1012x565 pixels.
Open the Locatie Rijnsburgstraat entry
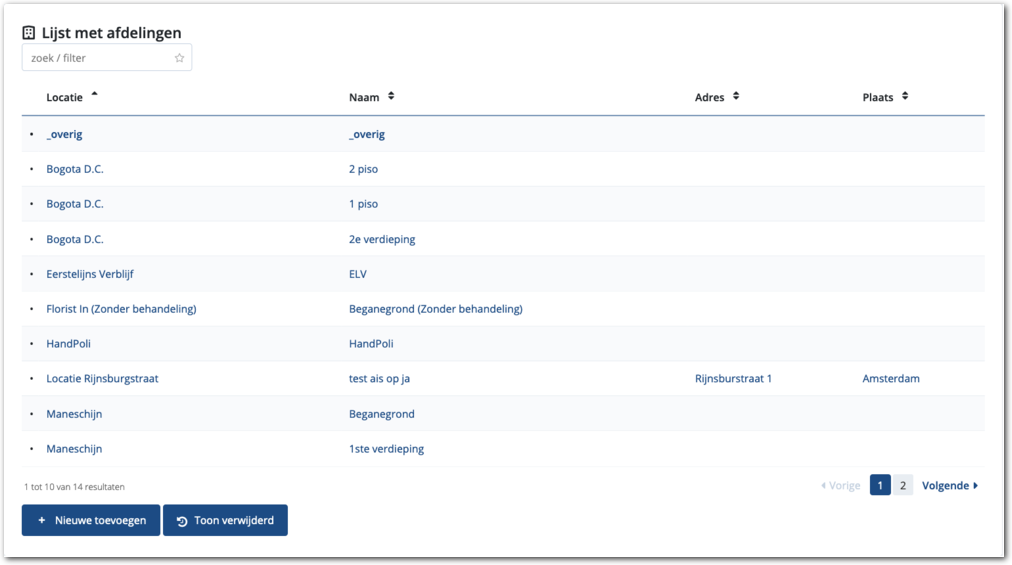coord(102,379)
